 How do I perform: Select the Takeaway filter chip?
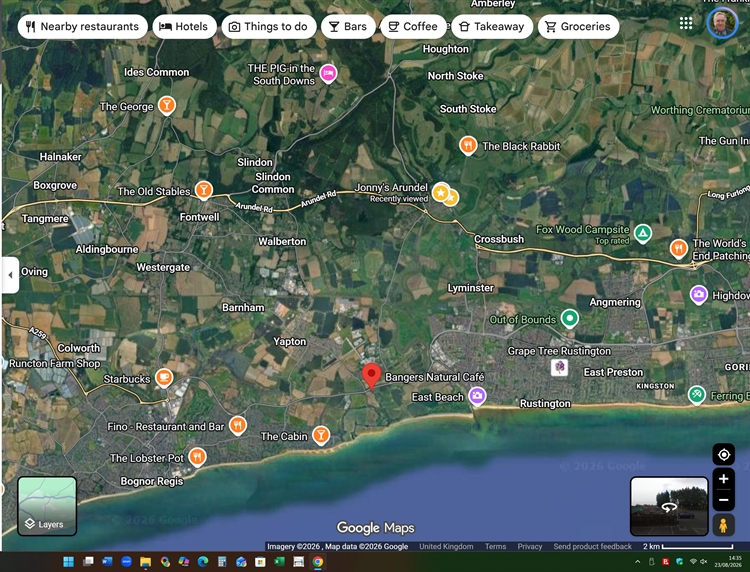[x=492, y=26]
